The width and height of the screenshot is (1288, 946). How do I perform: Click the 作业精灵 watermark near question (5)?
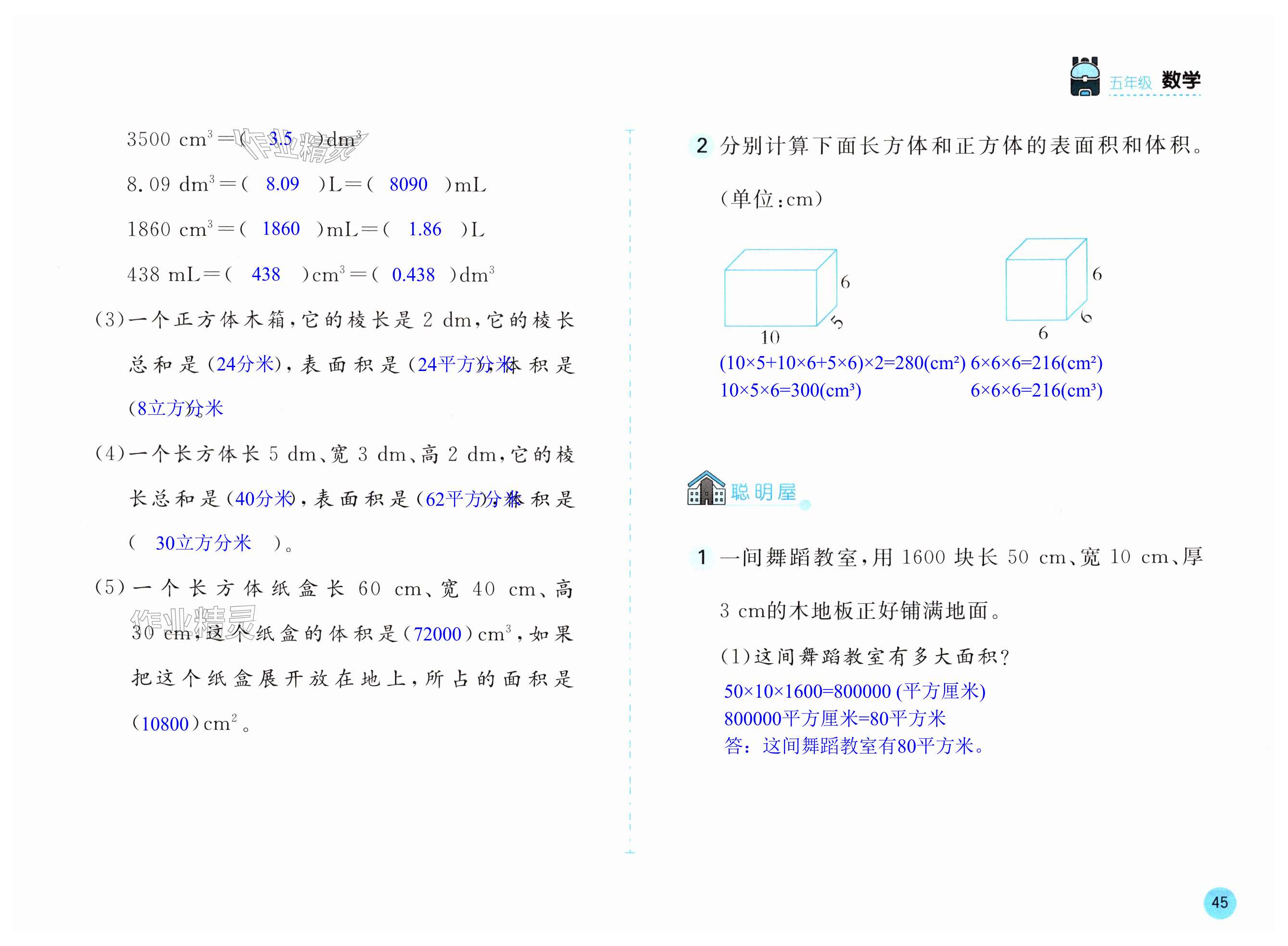(x=193, y=622)
